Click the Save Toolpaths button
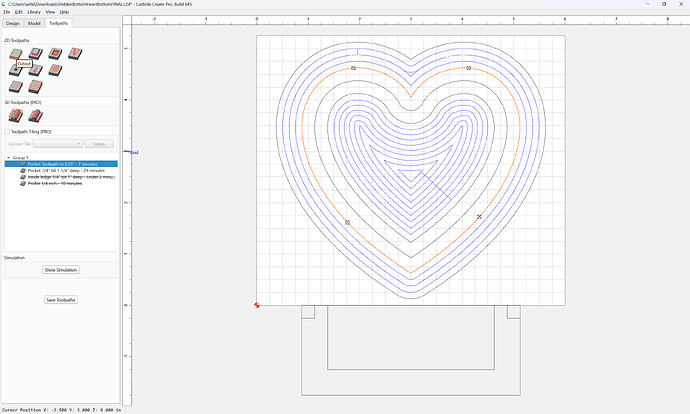The width and height of the screenshot is (690, 414). [61, 300]
